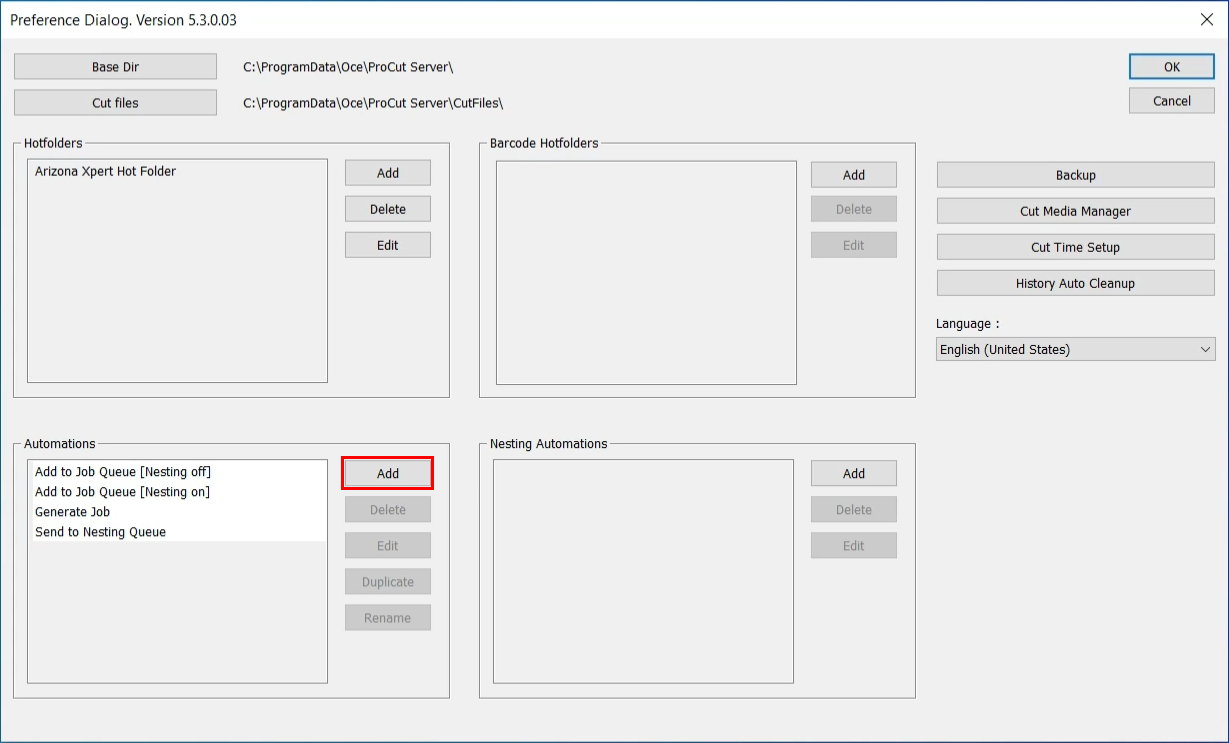Open the Backup option
Viewport: 1229px width, 743px height.
tap(1075, 175)
